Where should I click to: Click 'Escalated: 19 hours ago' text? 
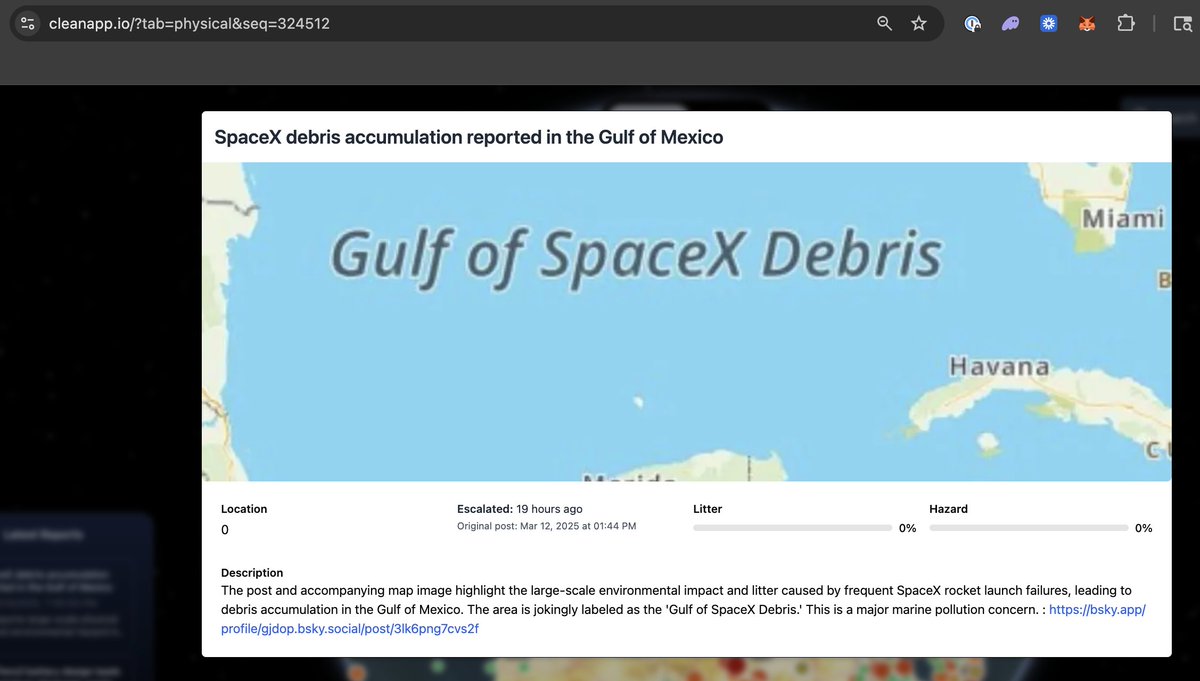[520, 509]
